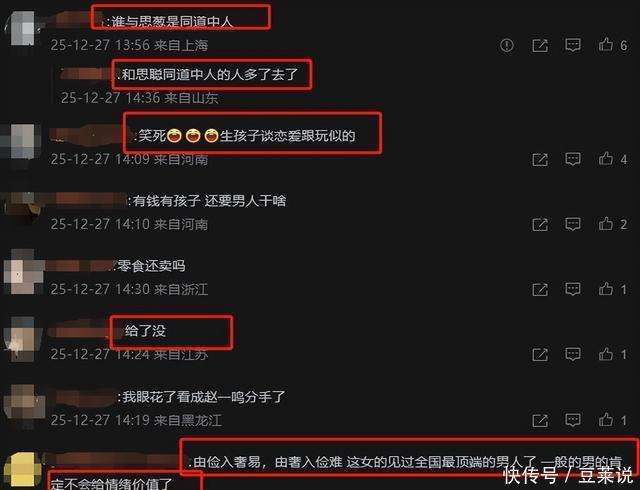640x490 pixels.
Task: Open the avatar of the 笑死 commenter
Action: click(22, 142)
